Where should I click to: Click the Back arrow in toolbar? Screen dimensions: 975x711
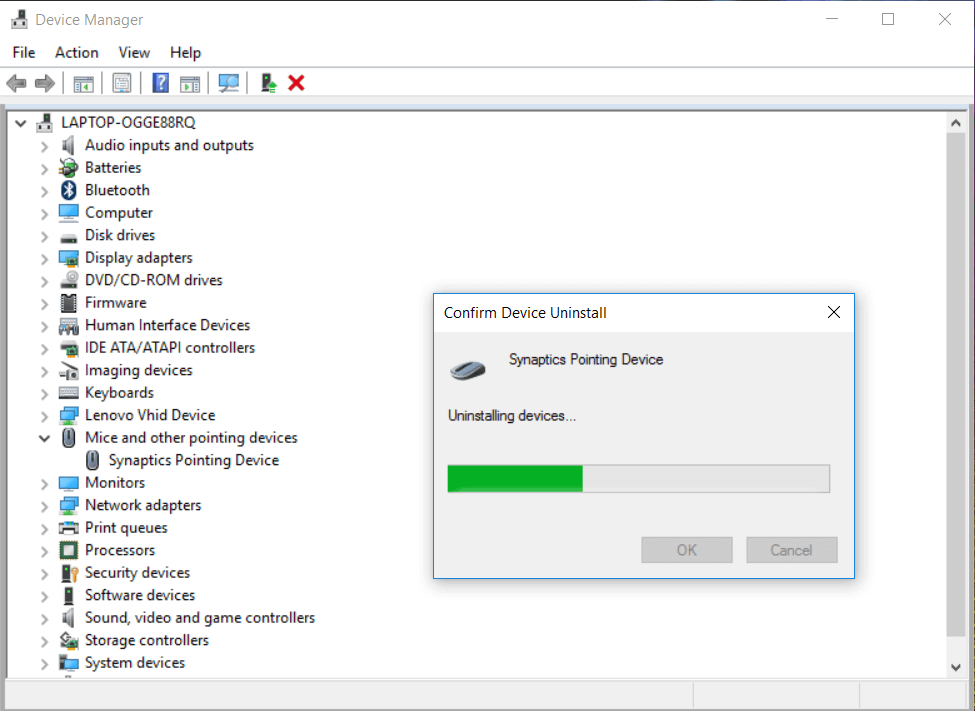pos(16,83)
